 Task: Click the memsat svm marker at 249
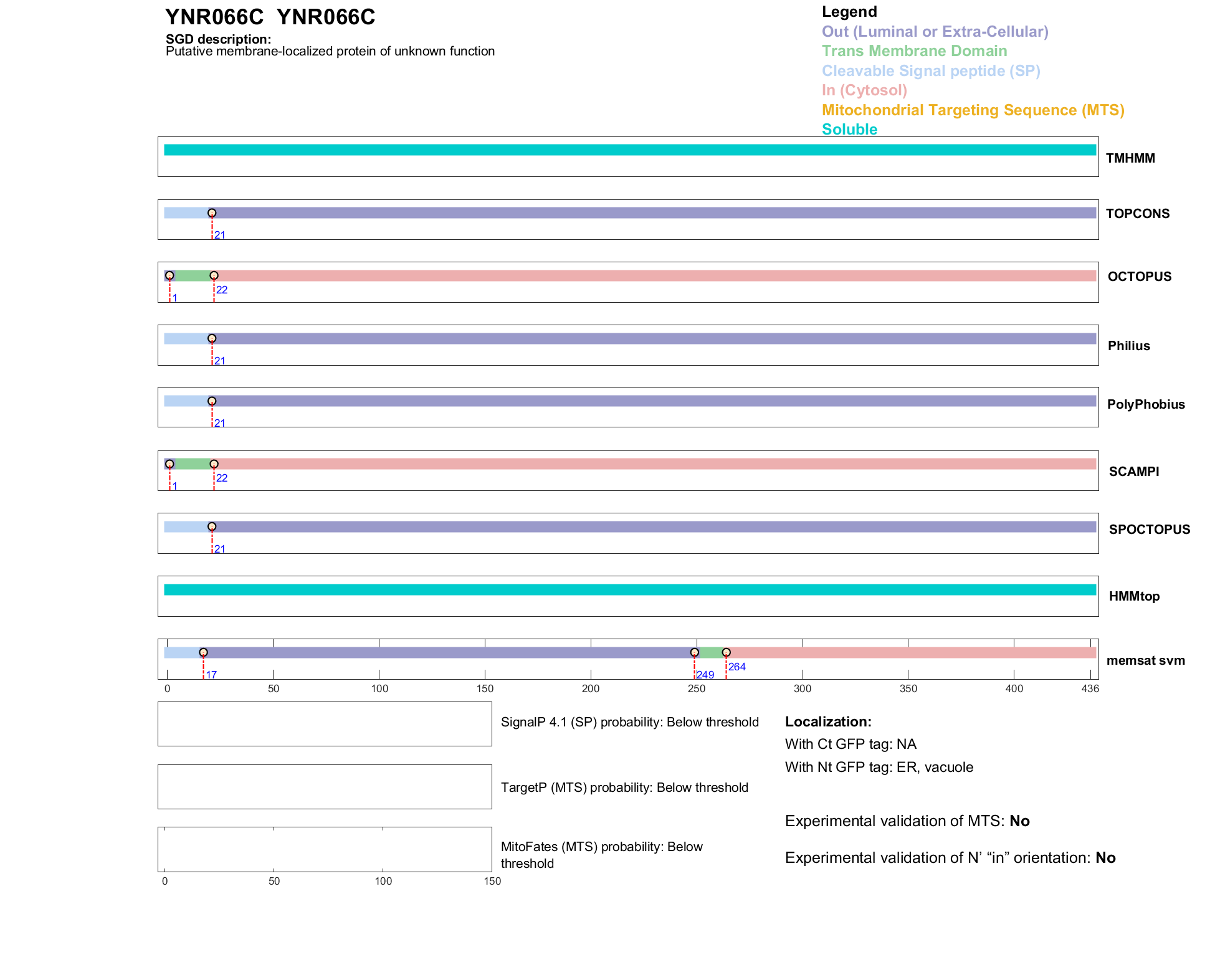[x=694, y=652]
